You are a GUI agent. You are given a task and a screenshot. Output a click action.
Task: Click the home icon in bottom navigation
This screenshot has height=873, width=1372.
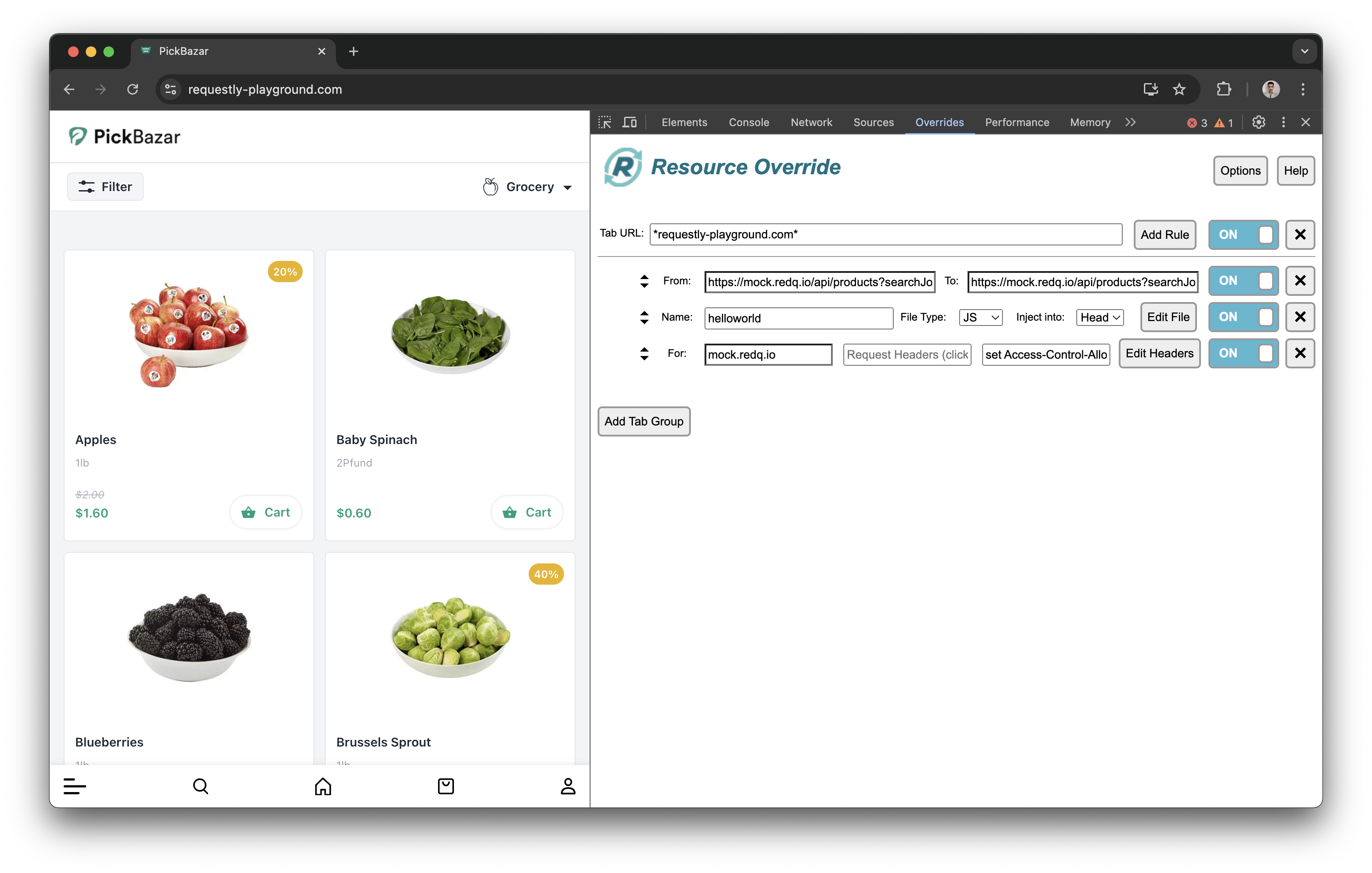[323, 786]
